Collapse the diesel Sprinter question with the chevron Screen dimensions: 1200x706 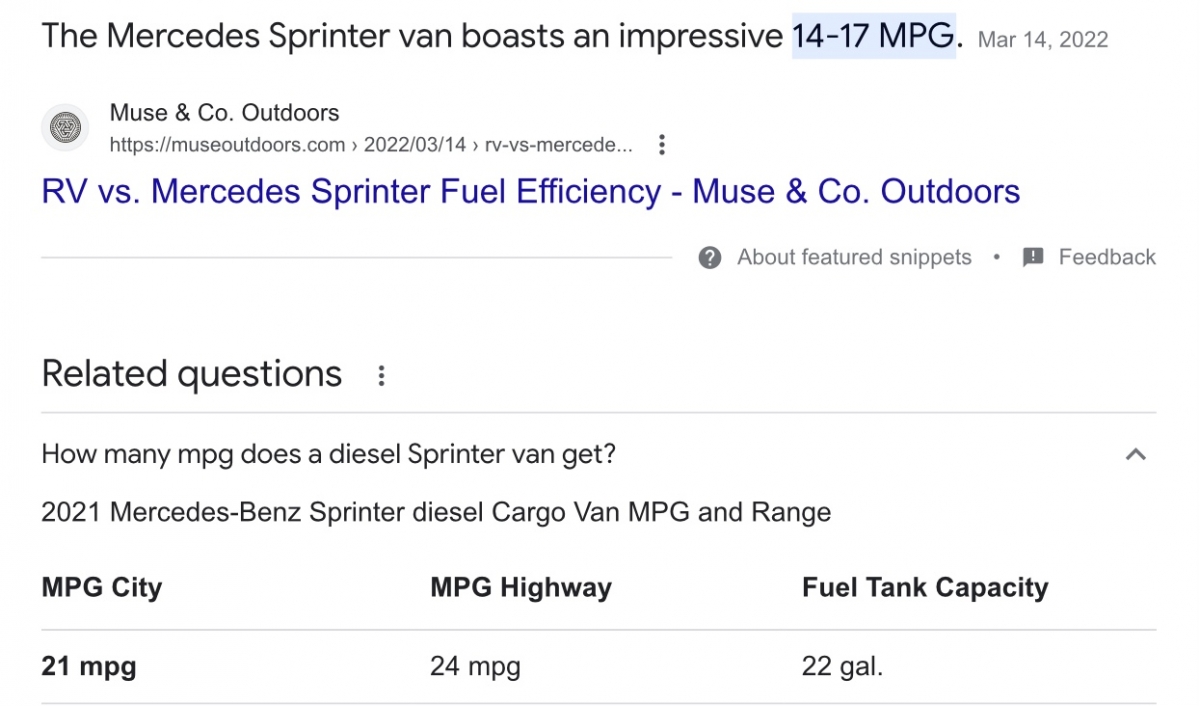pos(1134,455)
